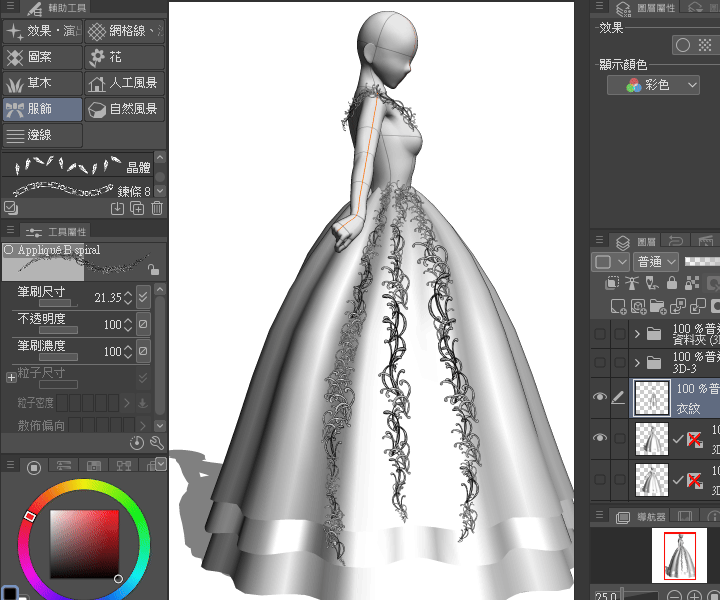This screenshot has height=600, width=720.
Task: Open the 花 flower brush group
Action: pos(124,57)
